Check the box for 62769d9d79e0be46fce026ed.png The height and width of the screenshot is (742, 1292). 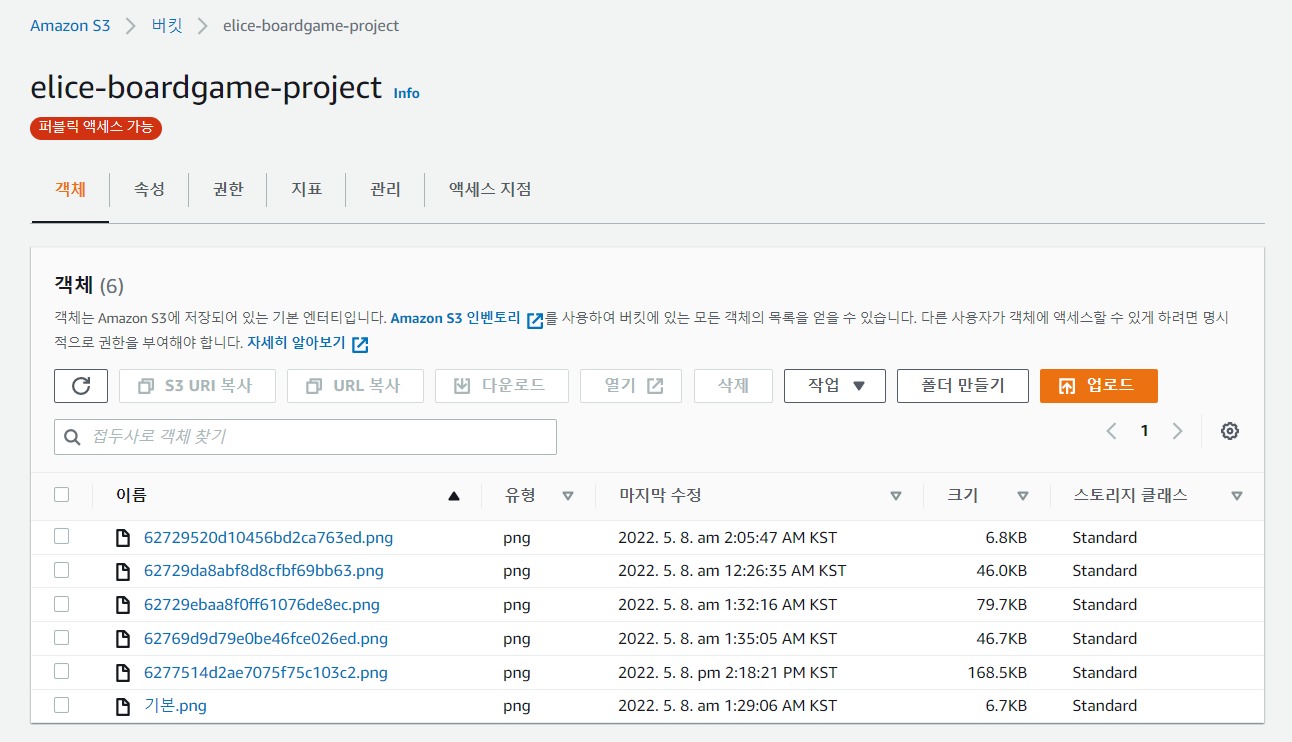pyautogui.click(x=62, y=638)
